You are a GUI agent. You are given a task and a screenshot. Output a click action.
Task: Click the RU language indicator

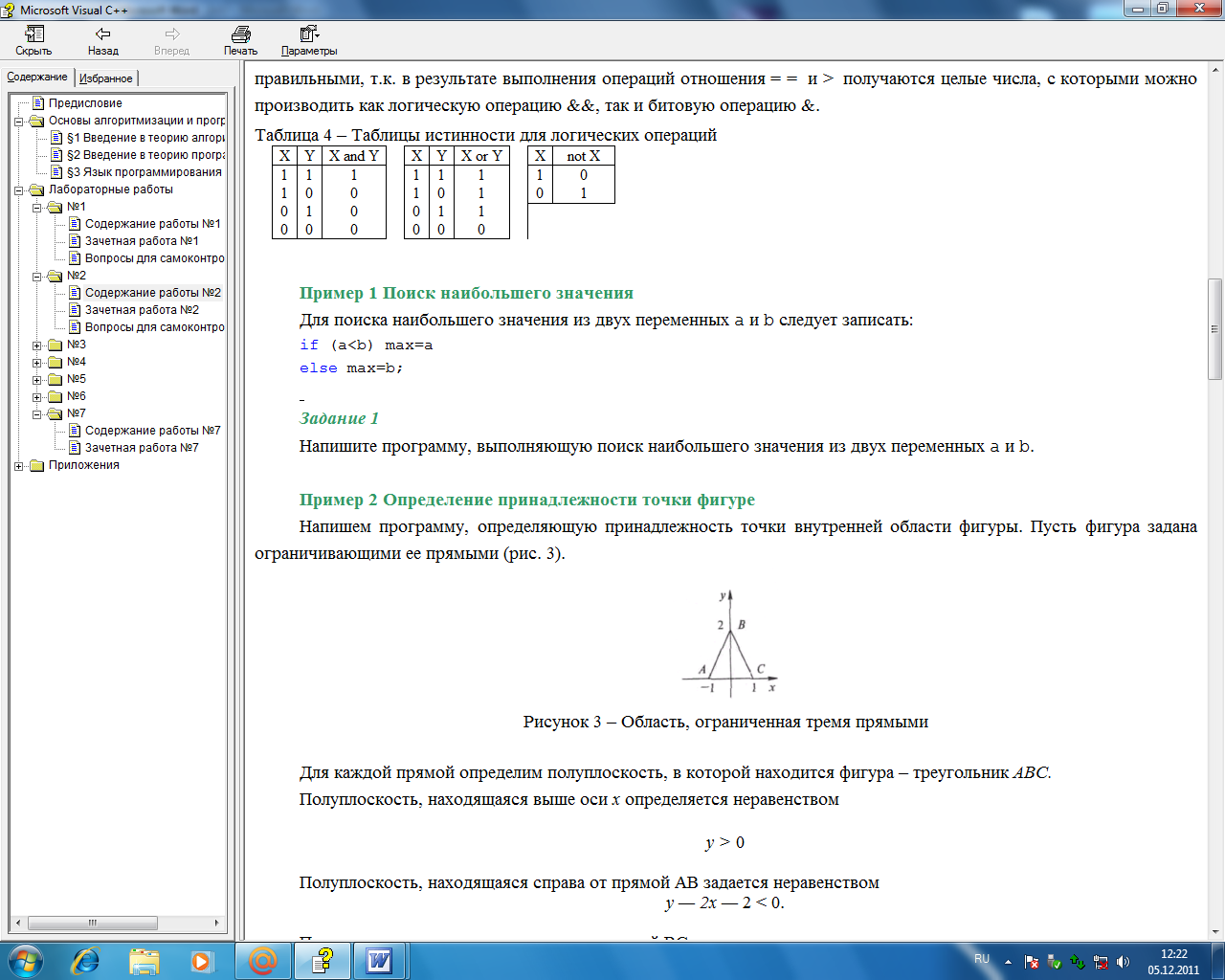982,959
